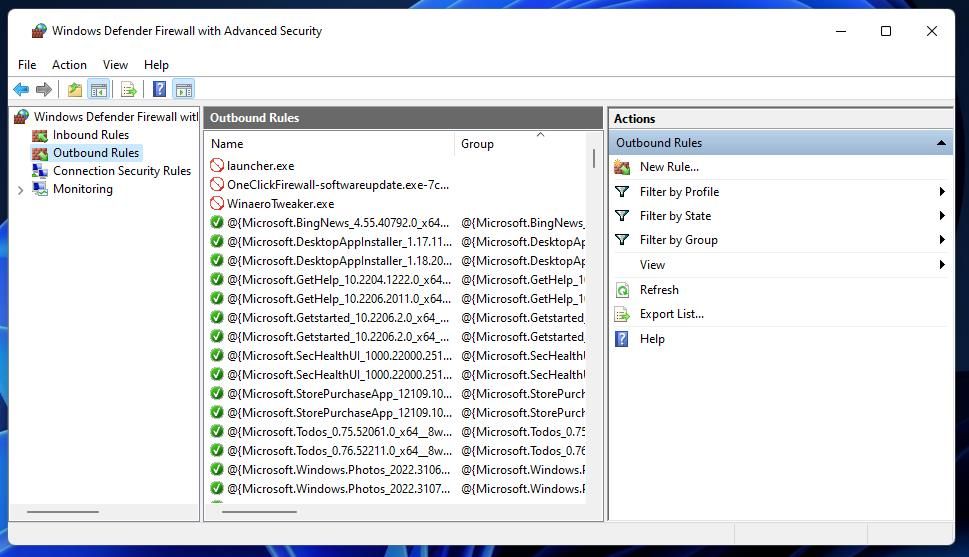Toggle the Show/Hide Action Pane icon
Viewport: 969px width, 557px height.
184,90
